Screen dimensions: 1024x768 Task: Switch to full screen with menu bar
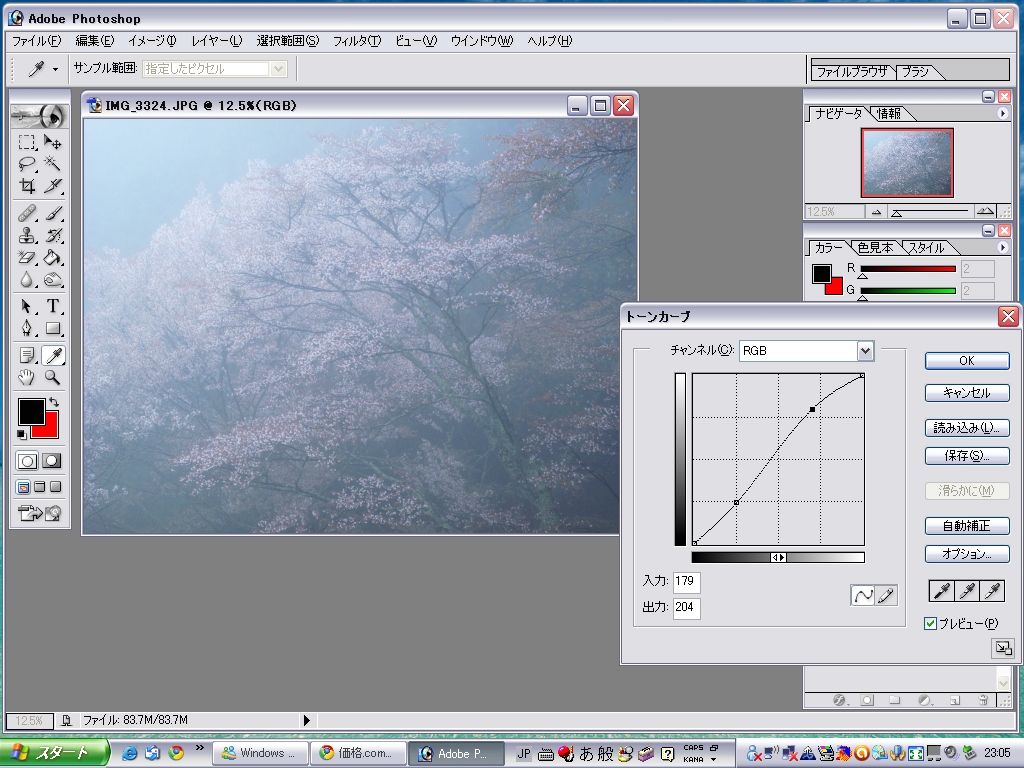[x=40, y=487]
